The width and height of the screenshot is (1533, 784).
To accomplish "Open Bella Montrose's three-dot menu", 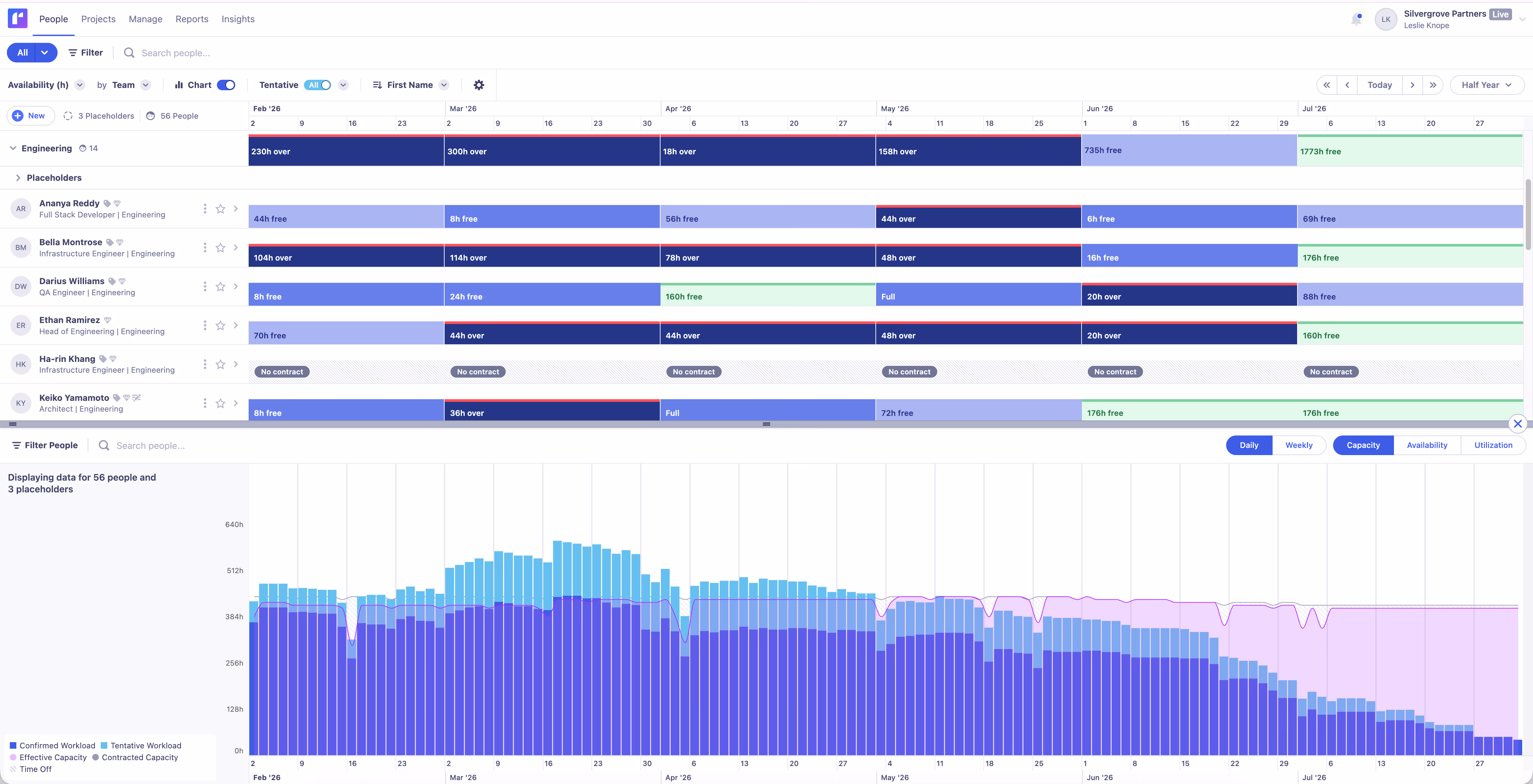I will (205, 247).
